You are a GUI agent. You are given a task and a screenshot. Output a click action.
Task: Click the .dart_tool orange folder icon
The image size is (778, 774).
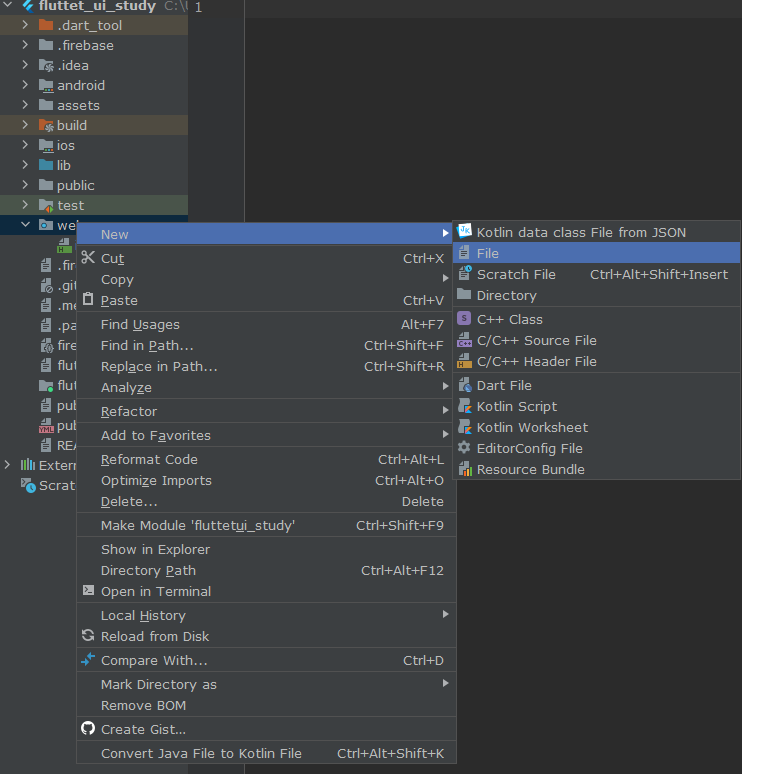point(46,25)
